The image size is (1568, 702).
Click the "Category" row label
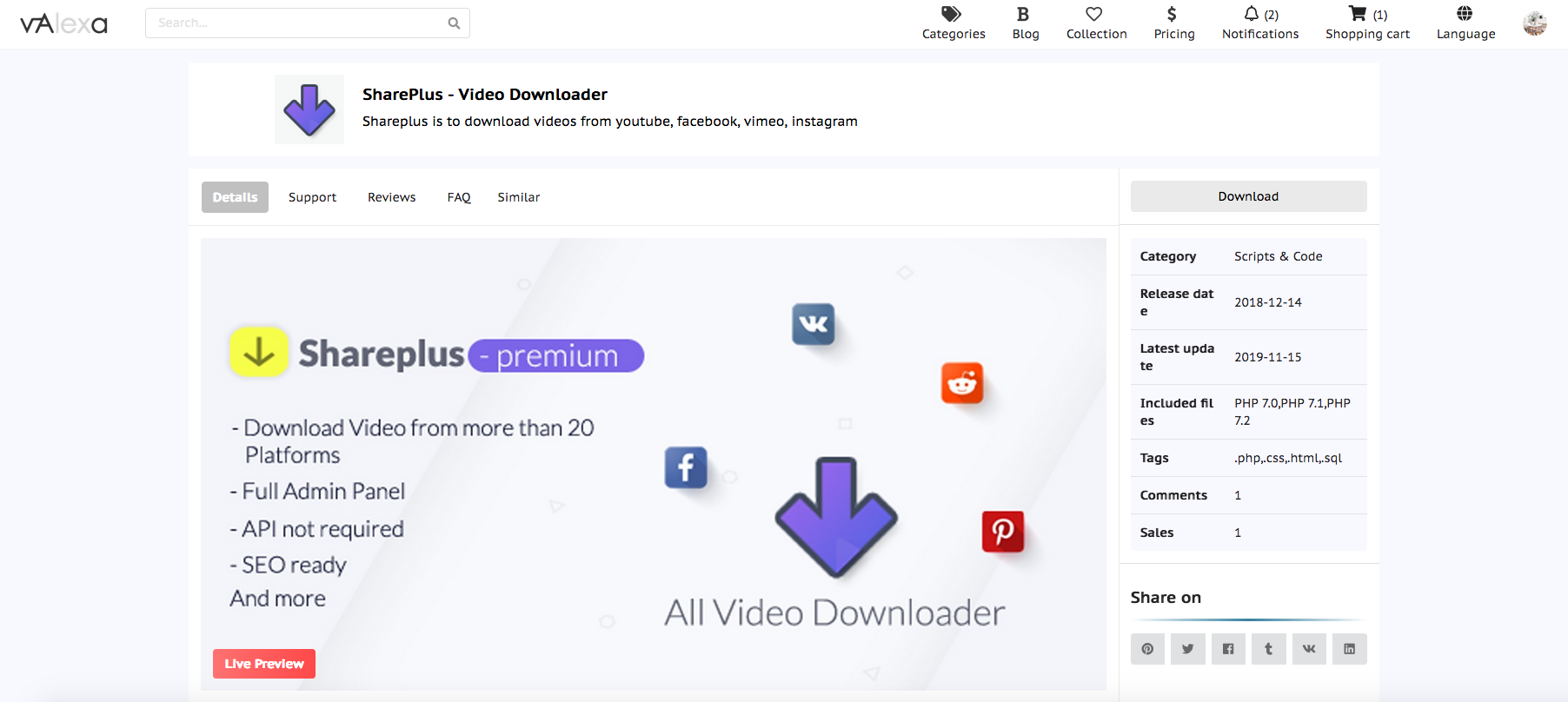(1168, 256)
